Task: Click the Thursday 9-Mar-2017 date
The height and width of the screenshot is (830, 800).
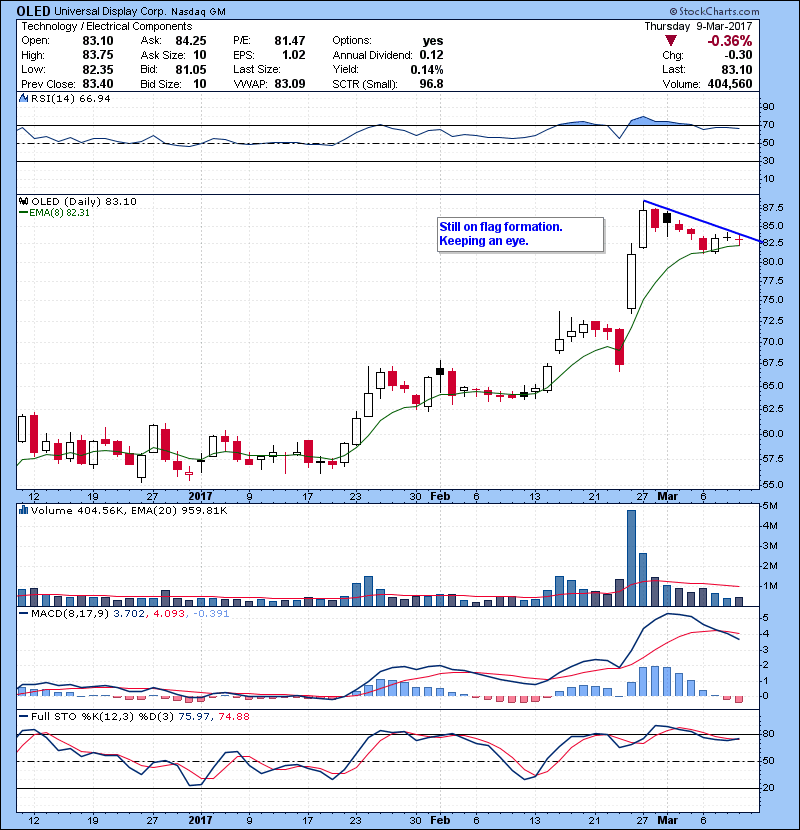Action: click(x=698, y=26)
